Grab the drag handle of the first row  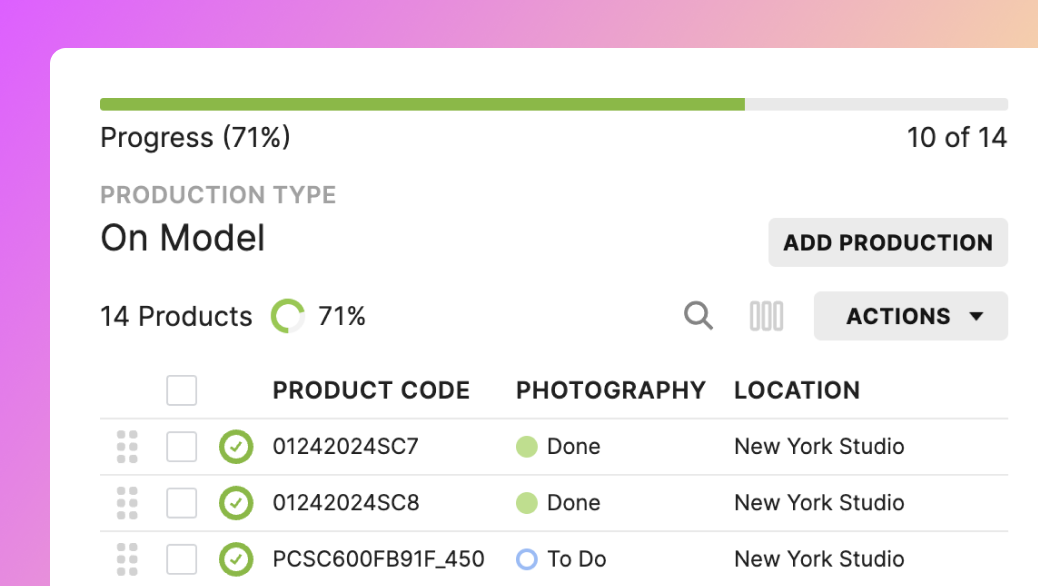click(126, 447)
